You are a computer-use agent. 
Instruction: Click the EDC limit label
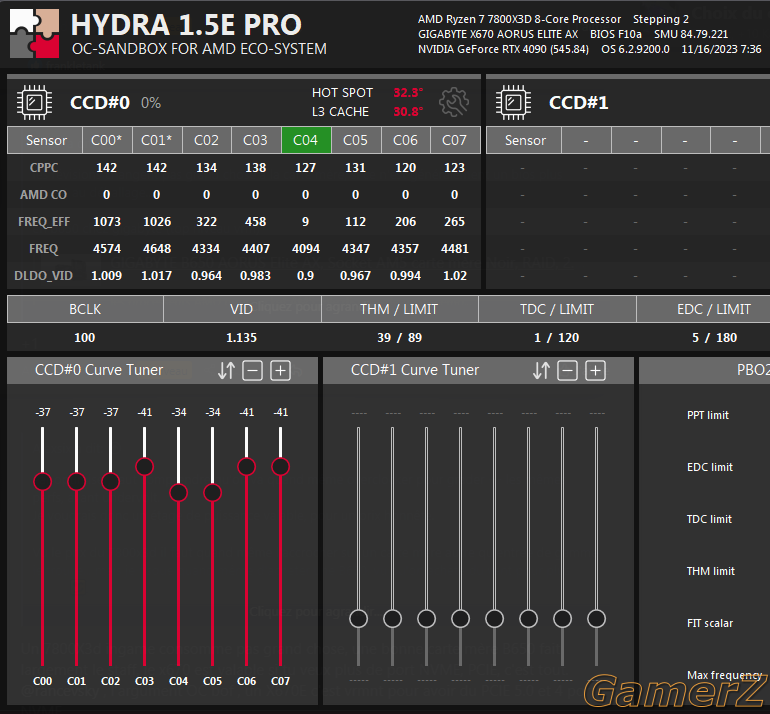(710, 467)
